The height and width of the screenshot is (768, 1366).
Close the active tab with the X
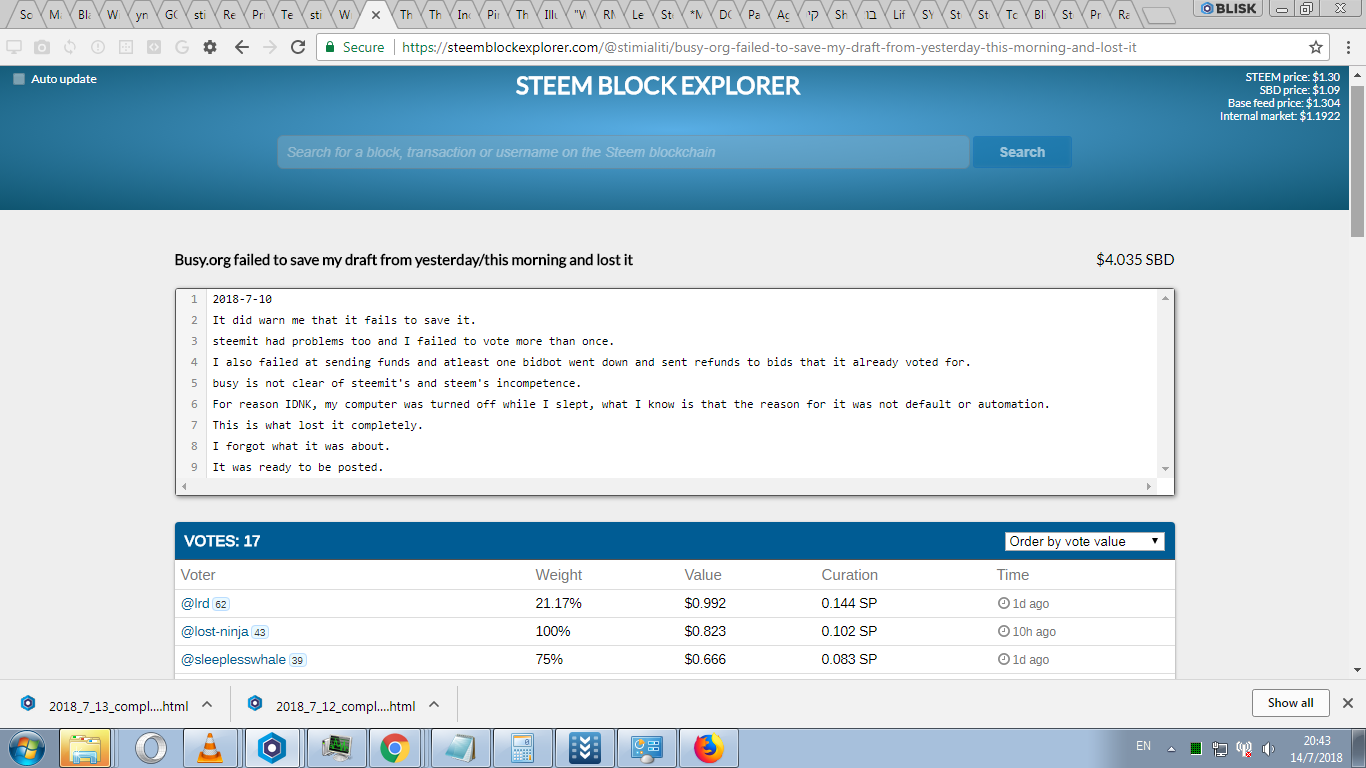[x=376, y=15]
